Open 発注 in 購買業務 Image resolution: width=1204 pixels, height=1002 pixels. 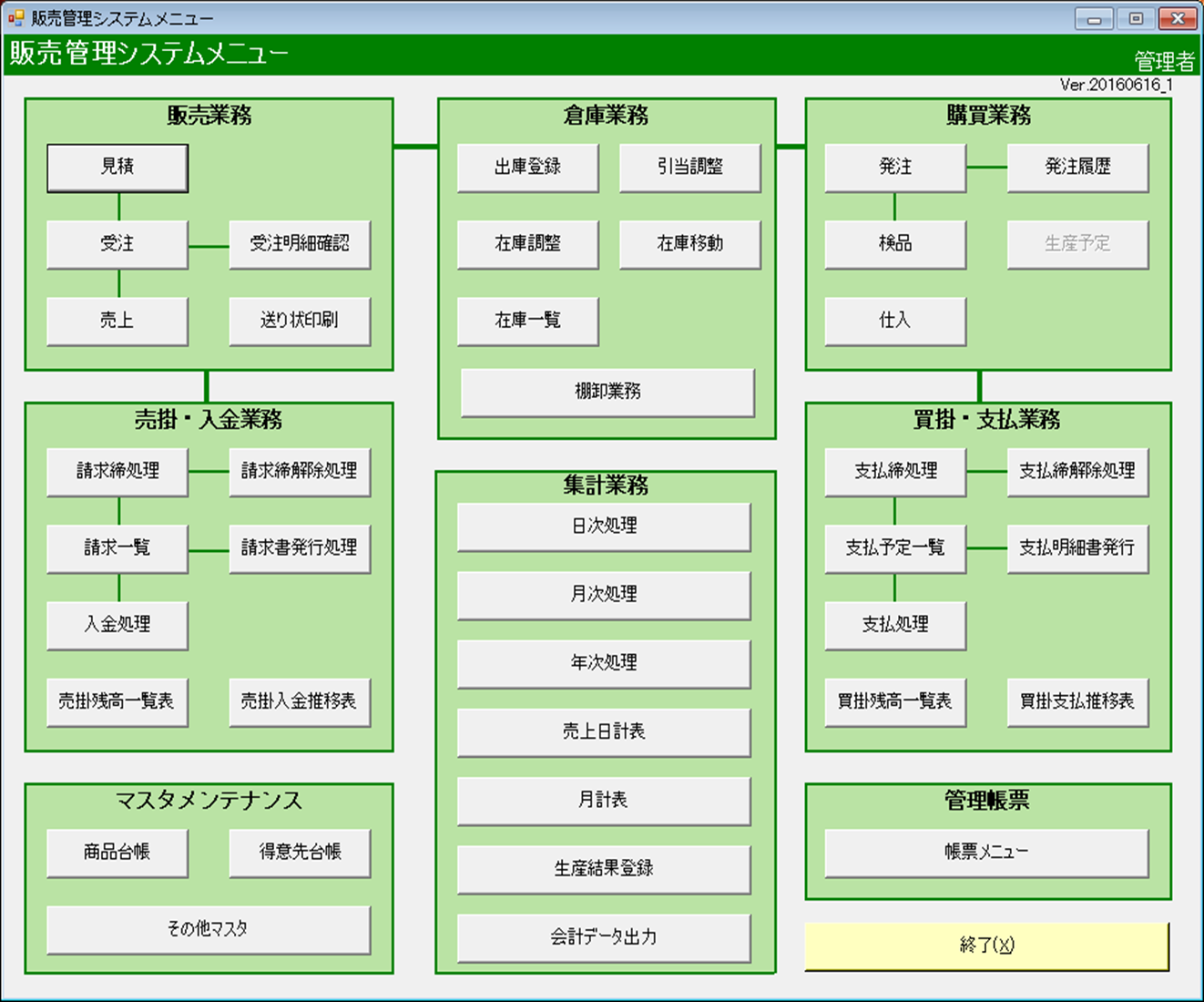click(895, 168)
